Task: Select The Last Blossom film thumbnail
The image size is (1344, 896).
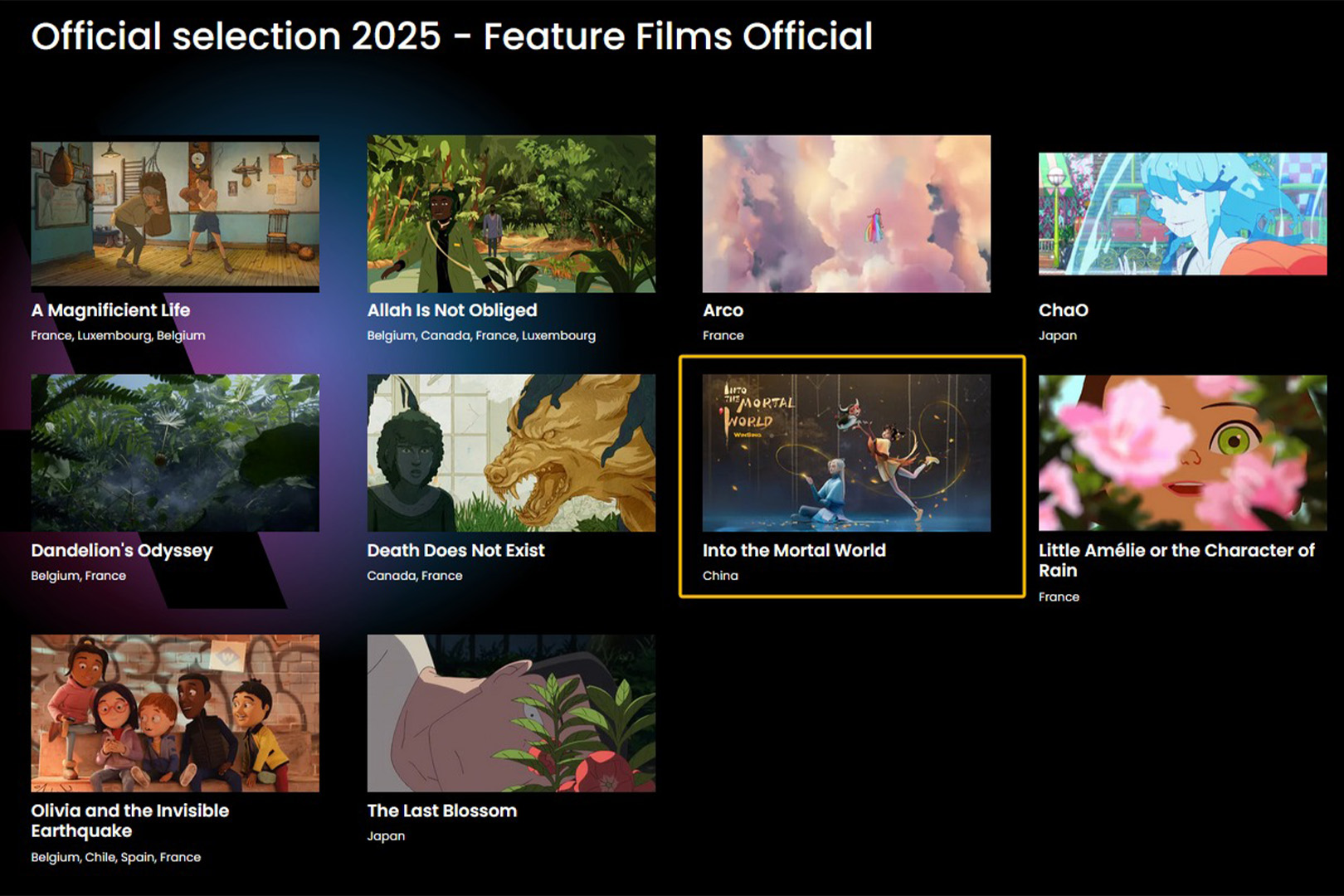Action: click(511, 713)
